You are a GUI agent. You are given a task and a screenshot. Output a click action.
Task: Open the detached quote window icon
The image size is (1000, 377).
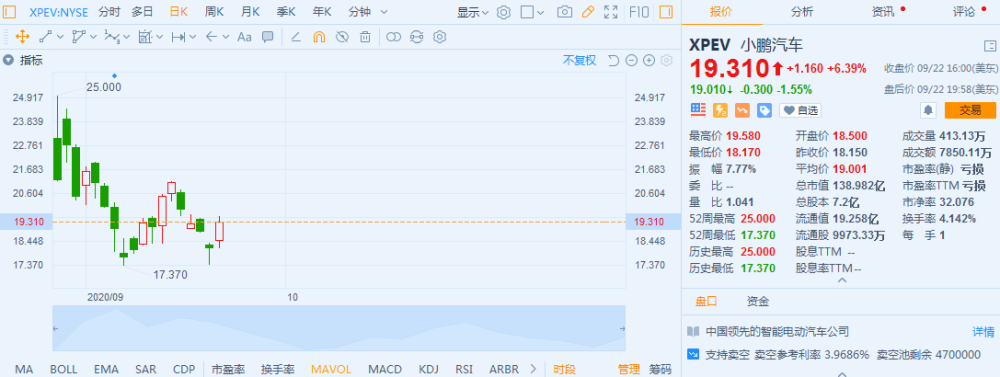990,45
